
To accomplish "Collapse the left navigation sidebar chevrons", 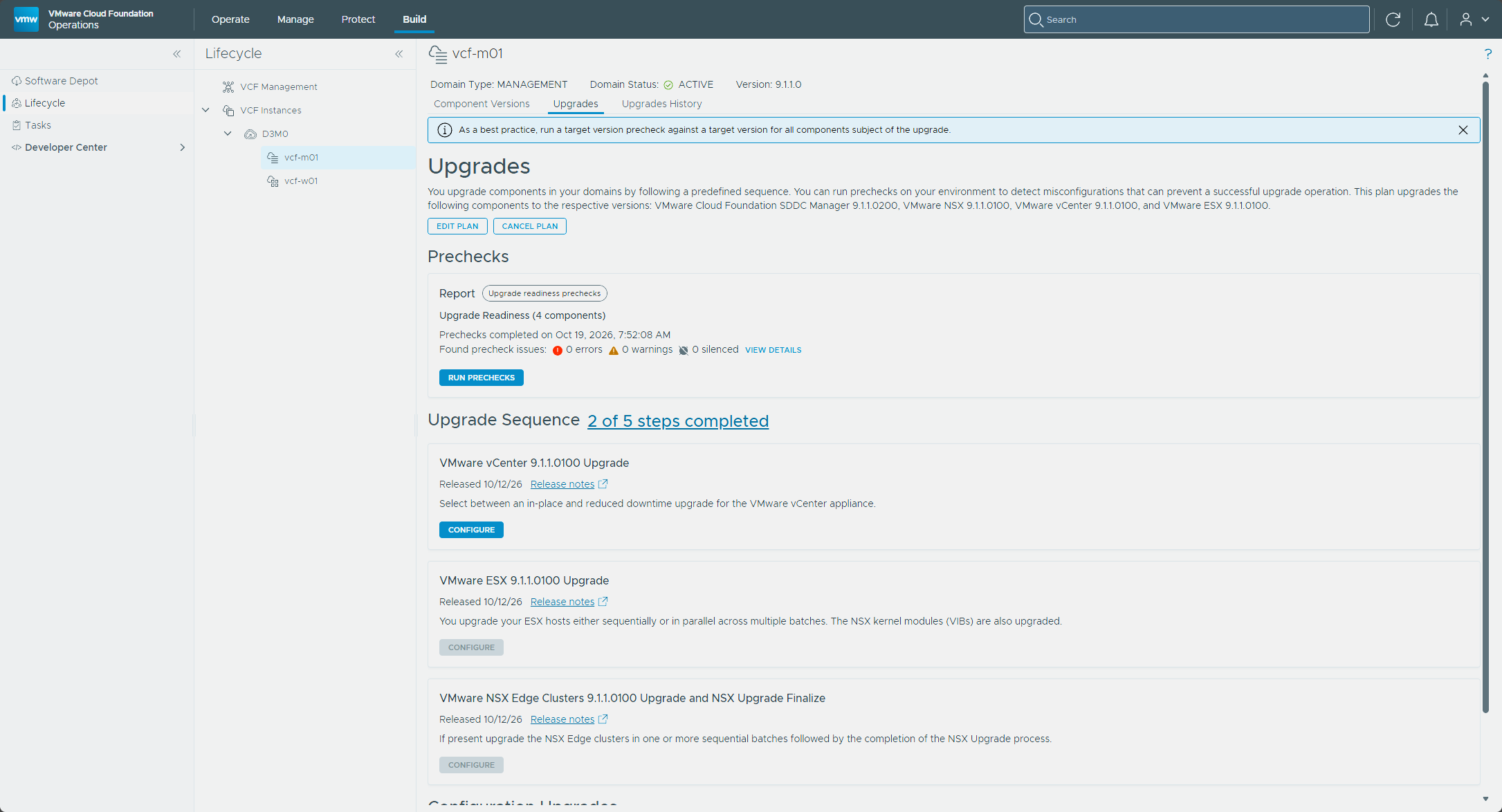I will (x=177, y=54).
